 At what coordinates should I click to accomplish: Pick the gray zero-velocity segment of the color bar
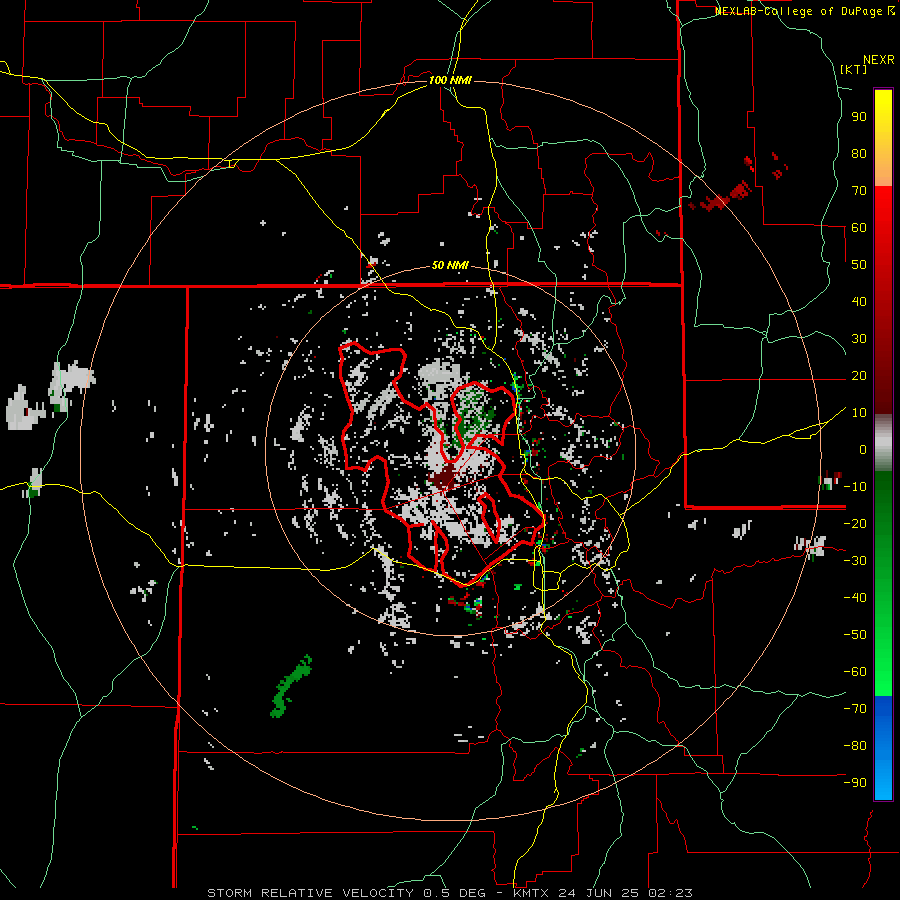point(883,443)
